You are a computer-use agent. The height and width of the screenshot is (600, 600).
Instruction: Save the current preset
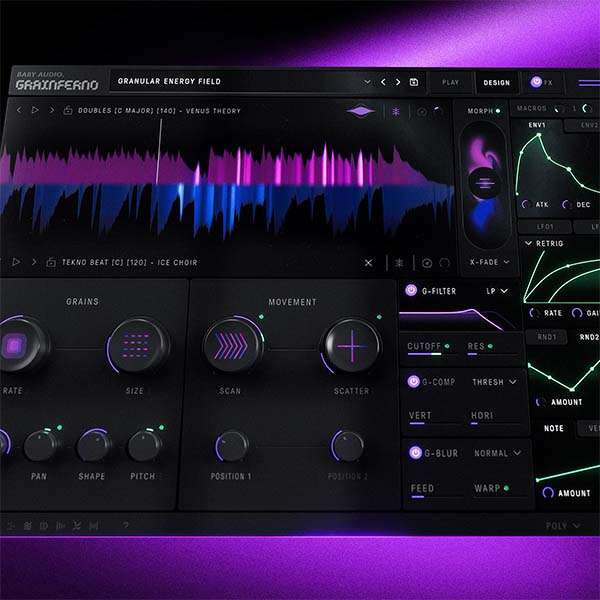coord(414,82)
